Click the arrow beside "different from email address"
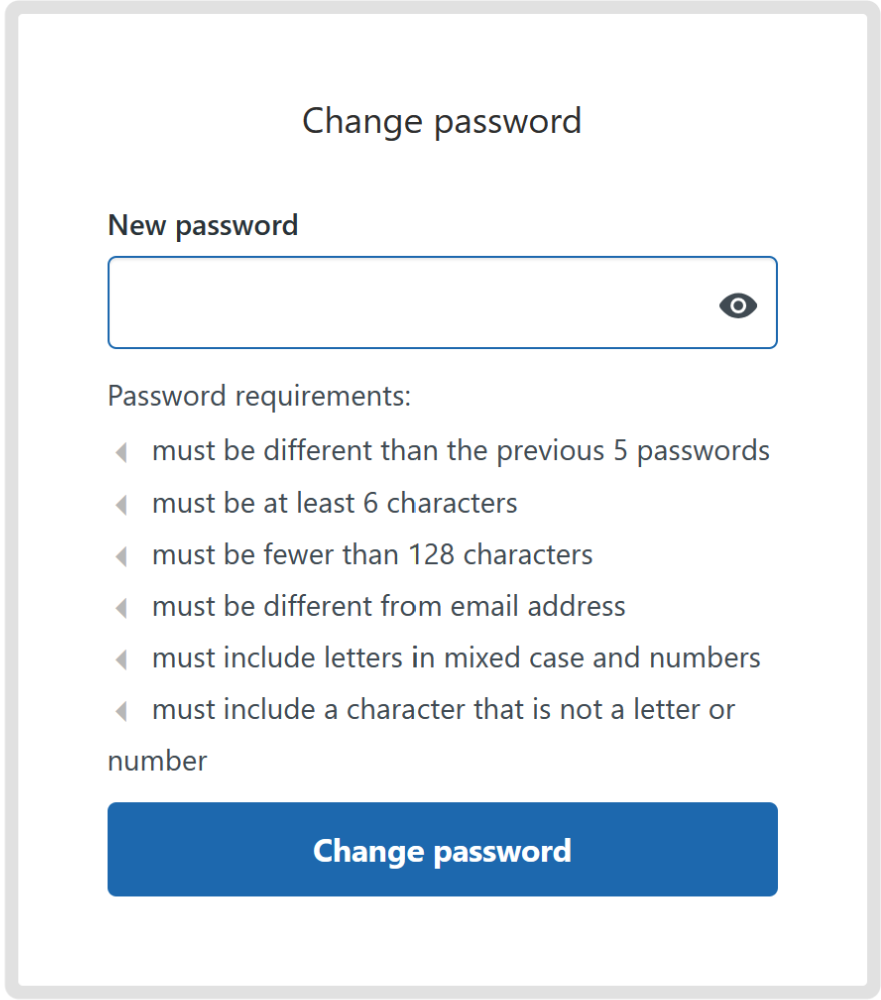Screen dimensions: 881x1000 point(123,606)
